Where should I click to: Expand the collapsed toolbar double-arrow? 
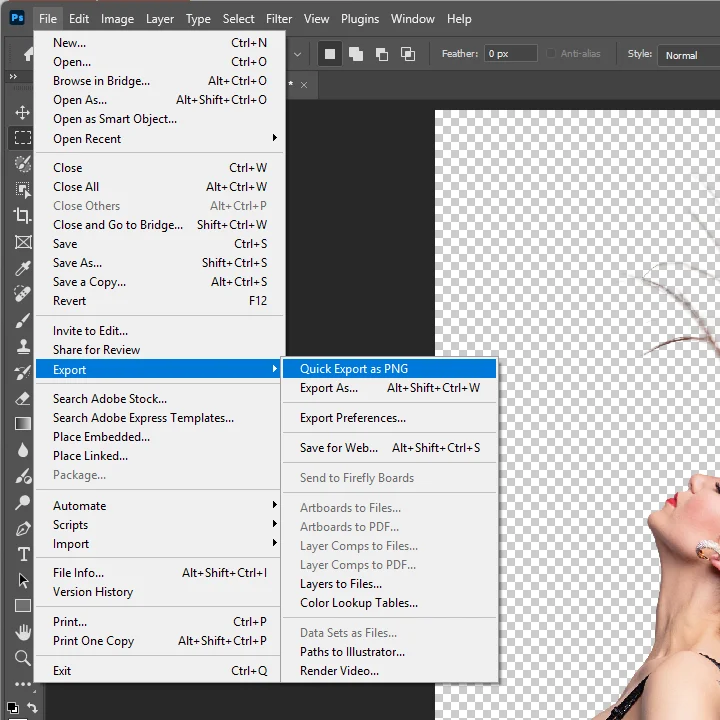(x=13, y=76)
